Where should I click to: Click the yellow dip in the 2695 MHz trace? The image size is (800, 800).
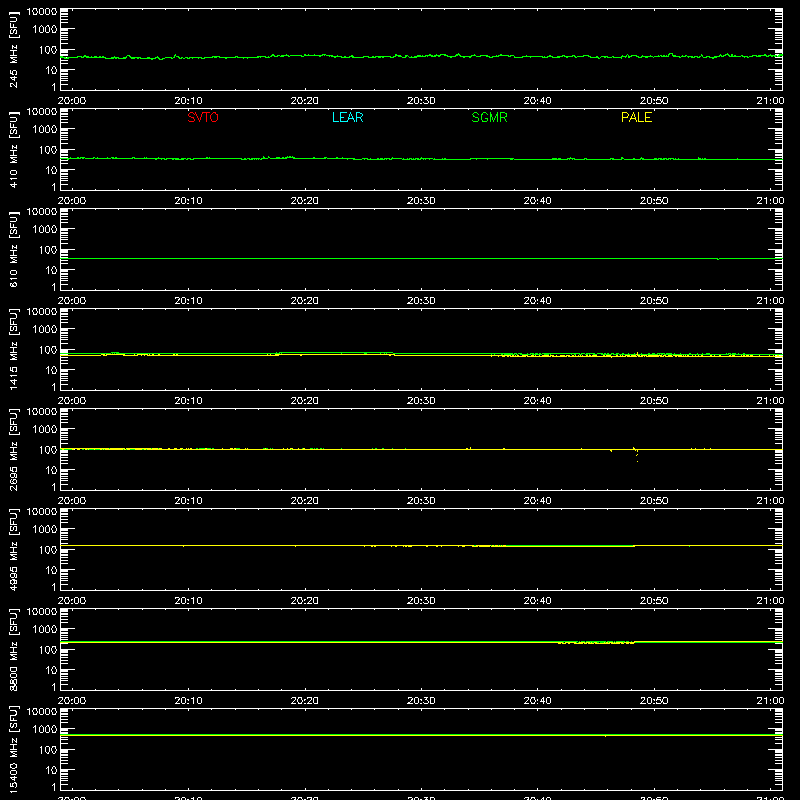click(636, 454)
